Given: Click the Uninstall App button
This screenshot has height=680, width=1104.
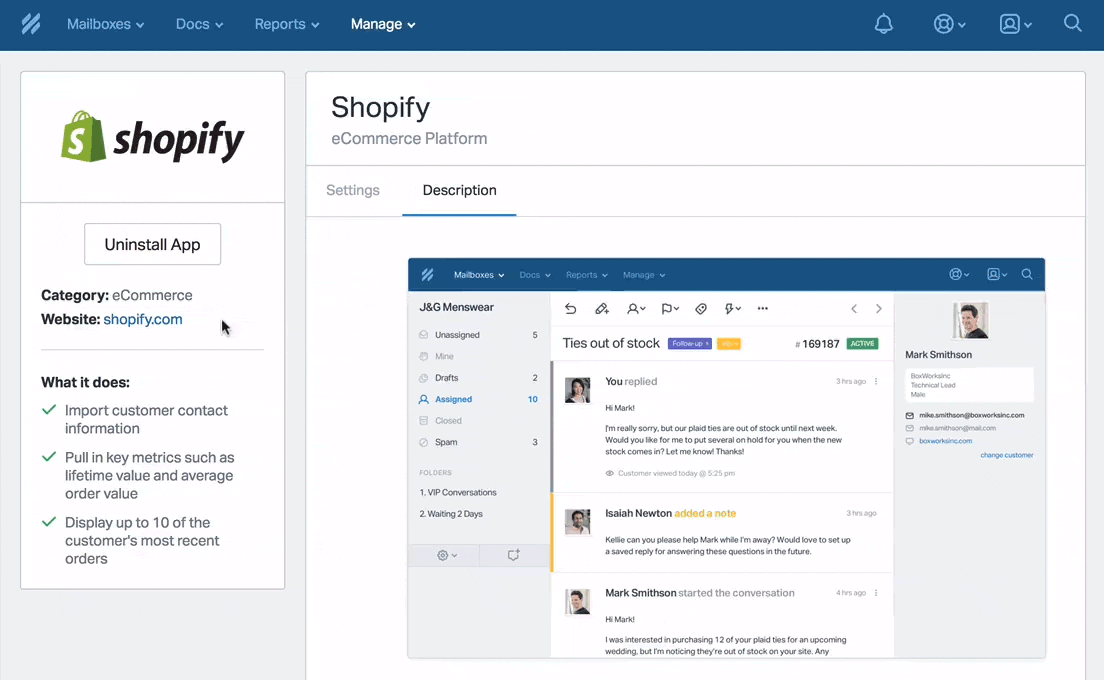Looking at the screenshot, I should coord(152,244).
